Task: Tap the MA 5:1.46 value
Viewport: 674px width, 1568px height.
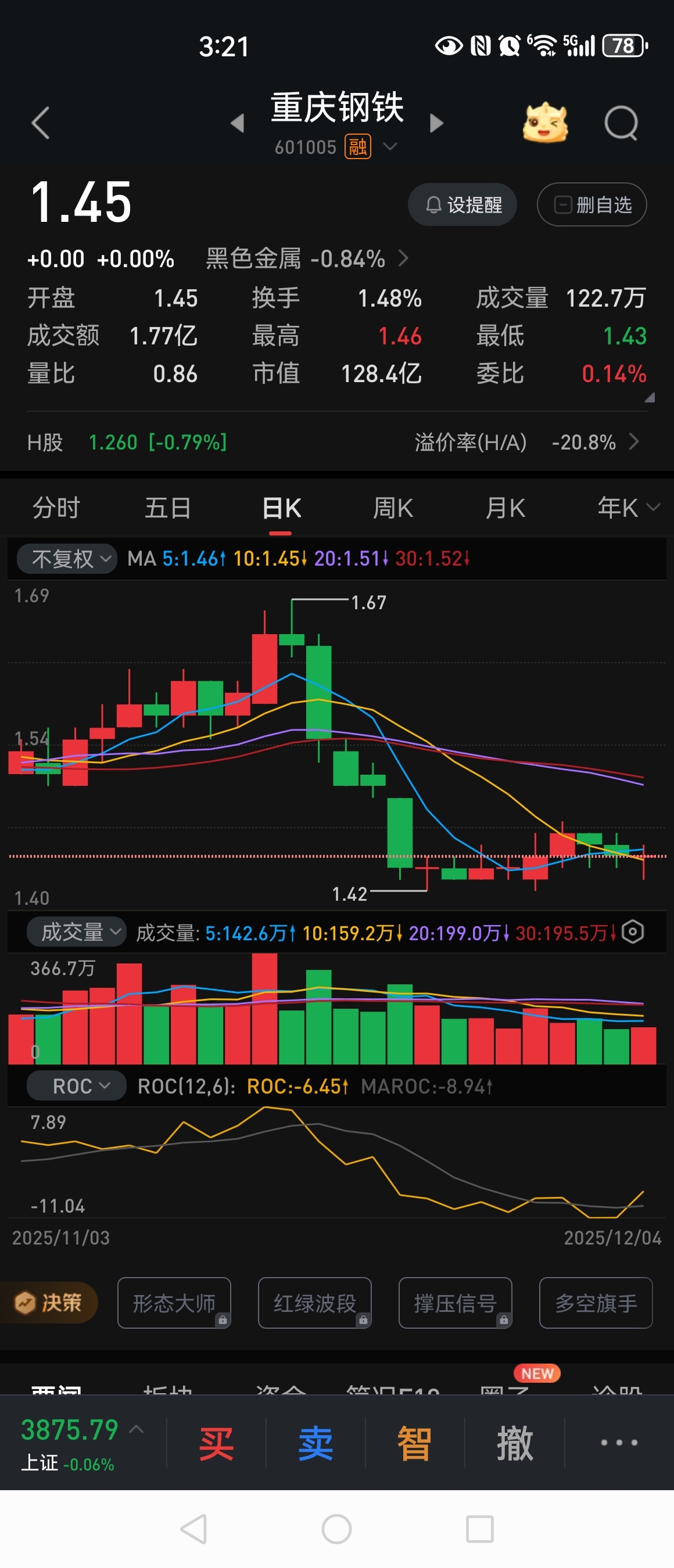Action: pyautogui.click(x=193, y=558)
